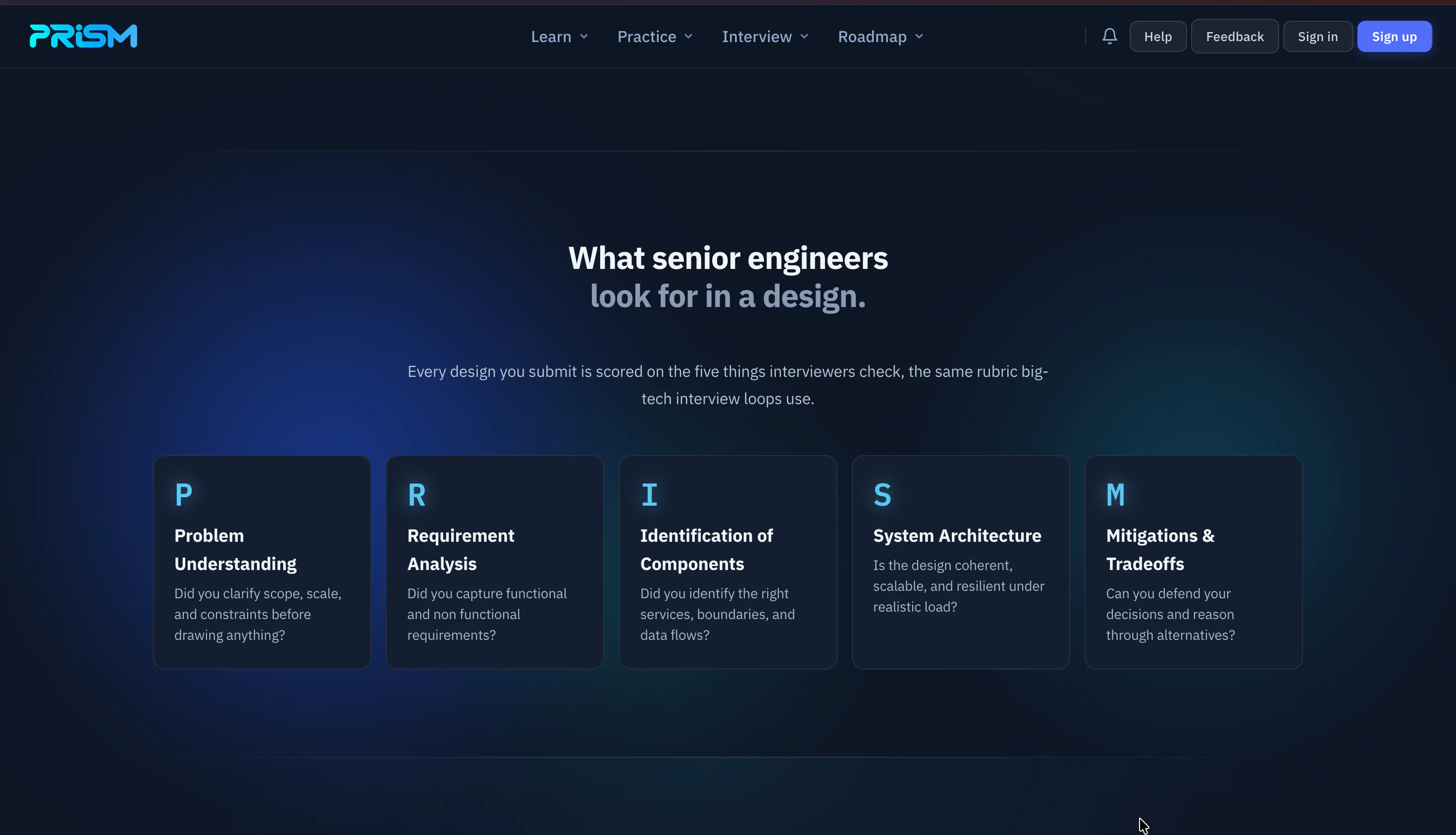Viewport: 1456px width, 835px height.
Task: Select Identification of Components card title
Action: click(x=707, y=549)
